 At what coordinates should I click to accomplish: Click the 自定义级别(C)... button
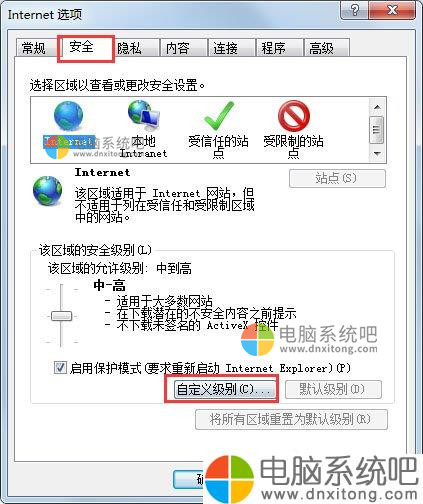pos(221,389)
